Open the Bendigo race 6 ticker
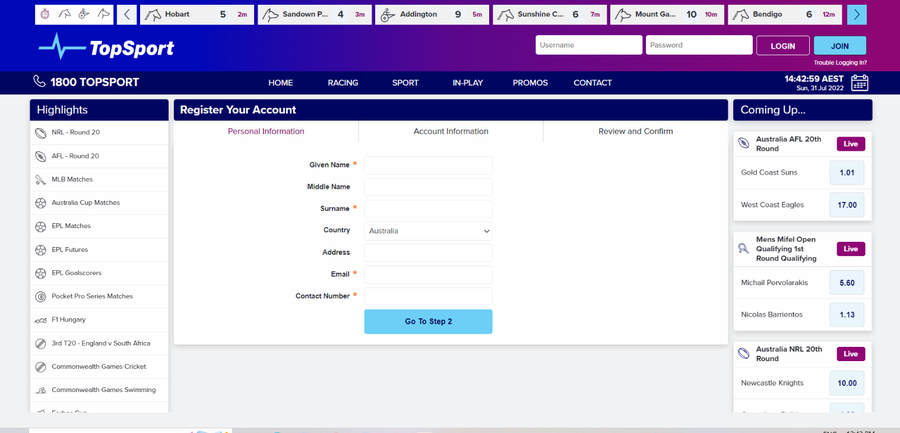Viewport: 900px width, 433px height. click(x=784, y=15)
